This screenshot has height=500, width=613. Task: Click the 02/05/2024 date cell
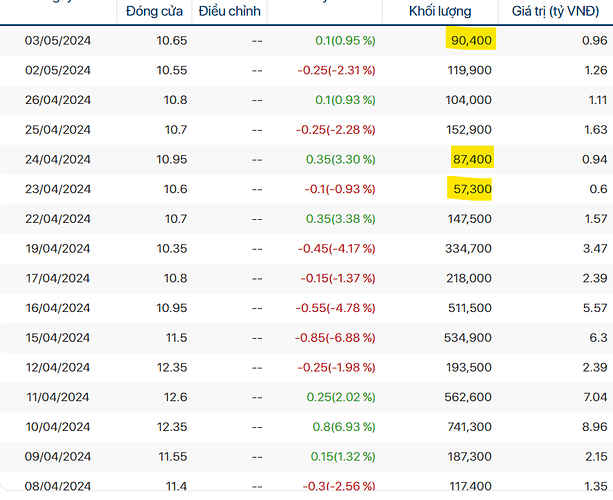pyautogui.click(x=58, y=70)
